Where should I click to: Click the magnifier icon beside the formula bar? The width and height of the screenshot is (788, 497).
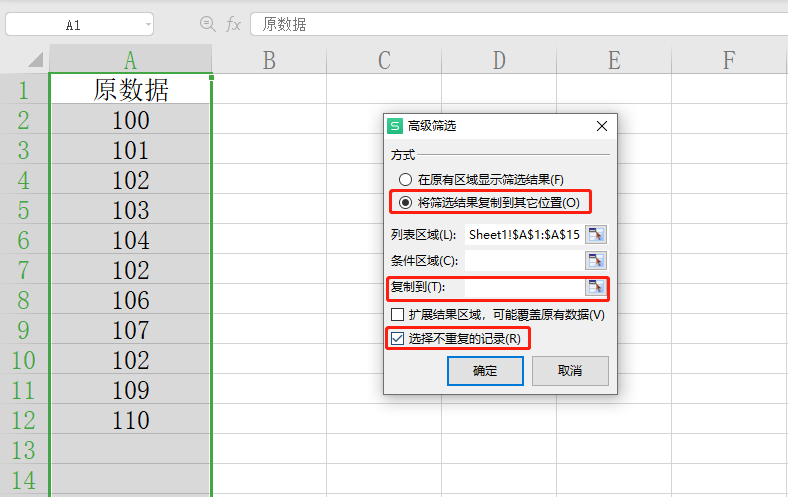point(208,24)
